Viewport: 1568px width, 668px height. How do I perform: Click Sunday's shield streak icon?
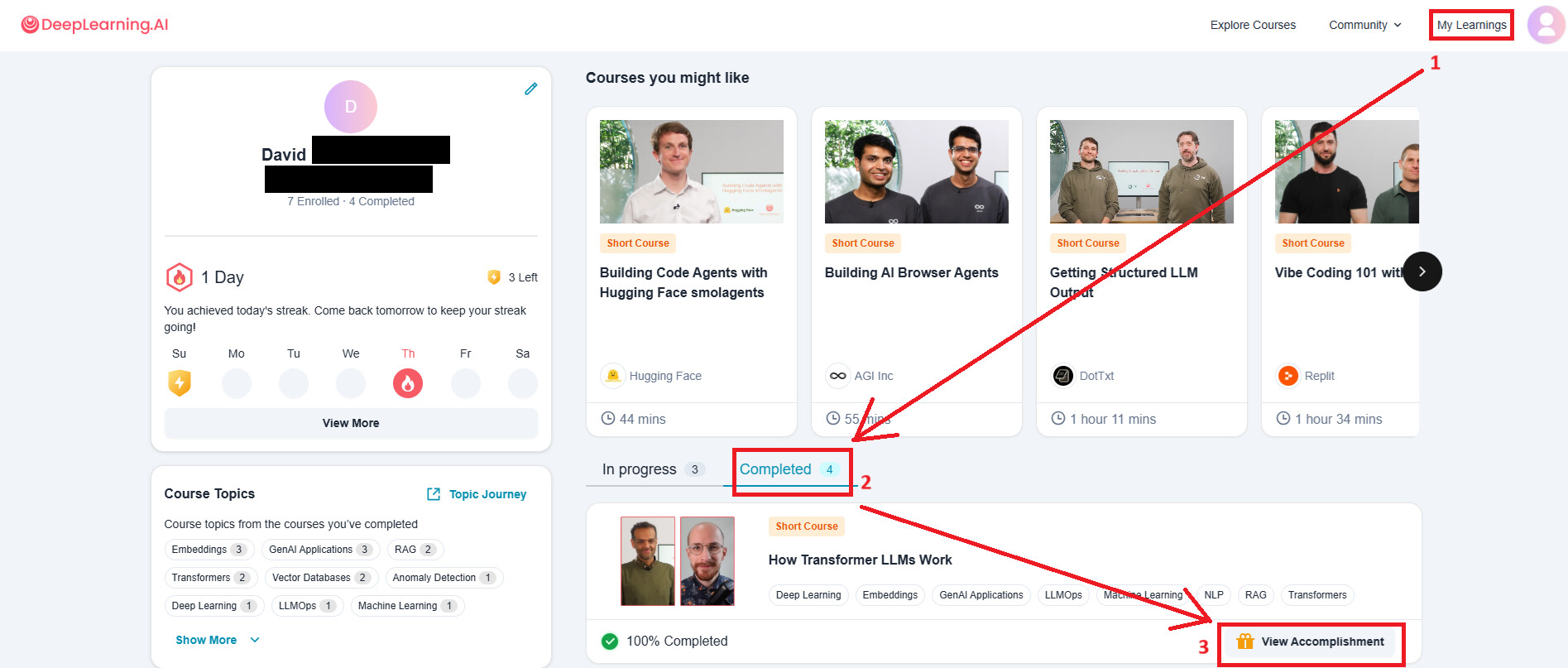coord(180,383)
